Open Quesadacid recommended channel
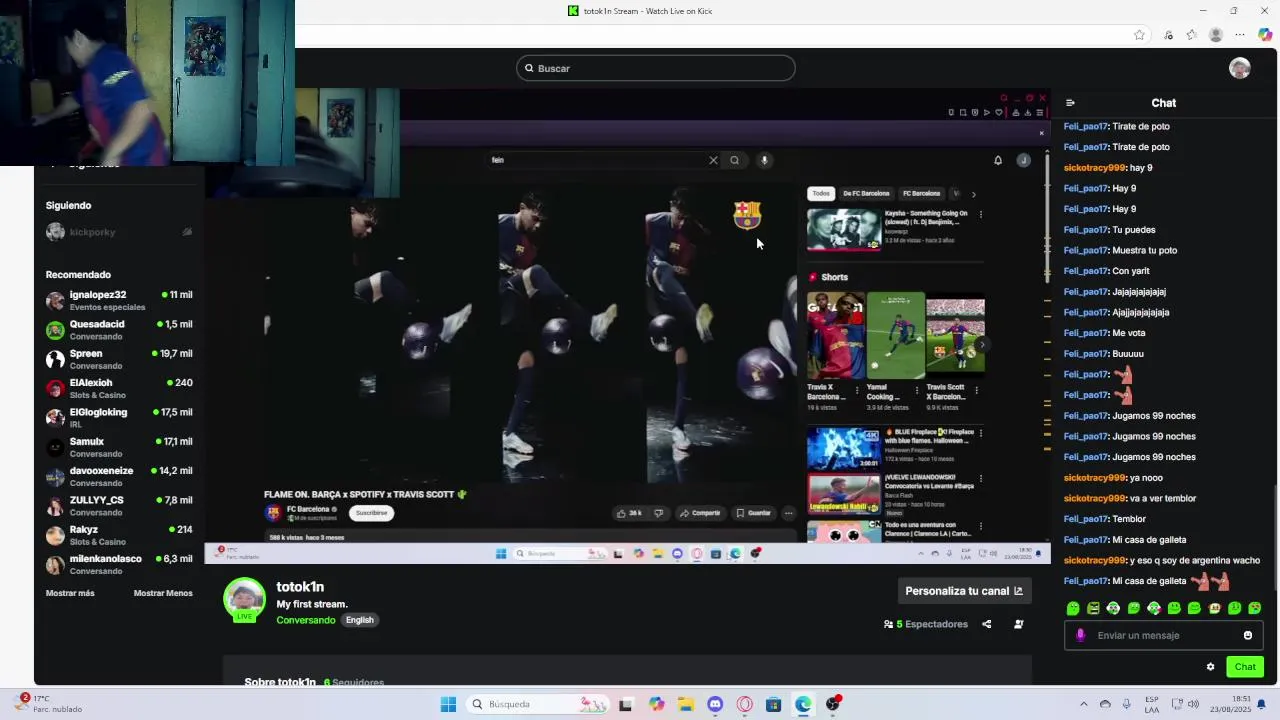The height and width of the screenshot is (720, 1280). (x=119, y=330)
